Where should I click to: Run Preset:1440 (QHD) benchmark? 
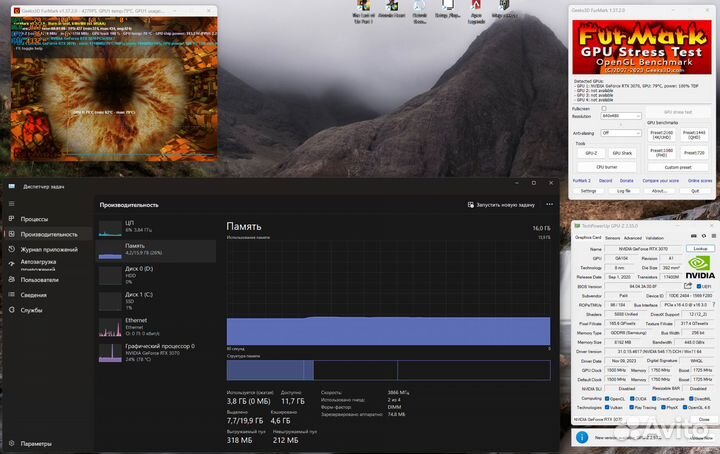click(x=694, y=135)
